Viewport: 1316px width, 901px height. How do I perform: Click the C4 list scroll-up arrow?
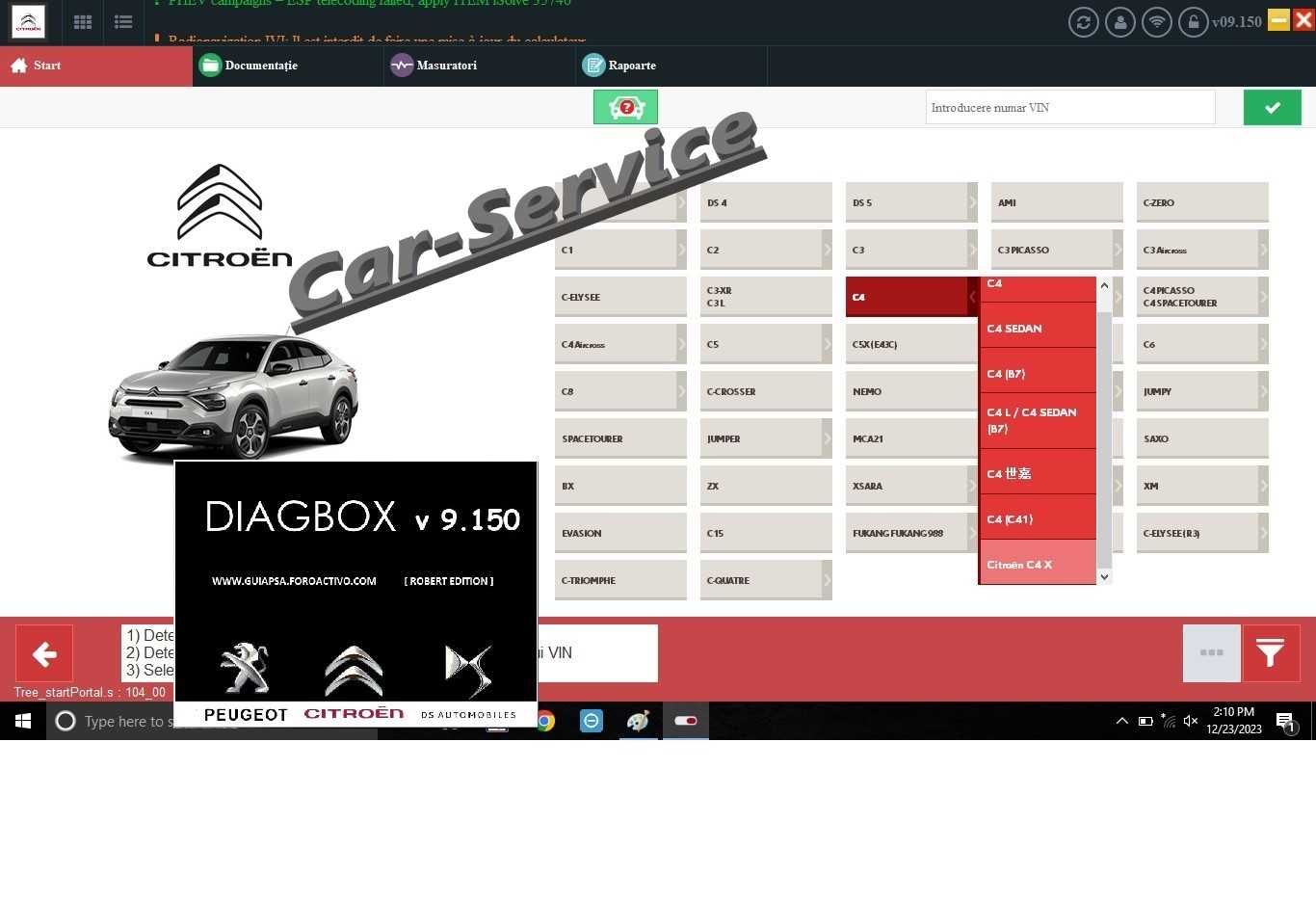pyautogui.click(x=1104, y=286)
